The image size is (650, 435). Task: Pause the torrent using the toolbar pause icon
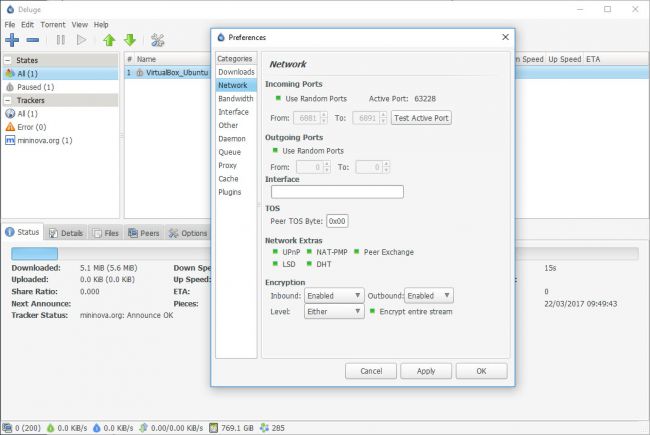(60, 40)
